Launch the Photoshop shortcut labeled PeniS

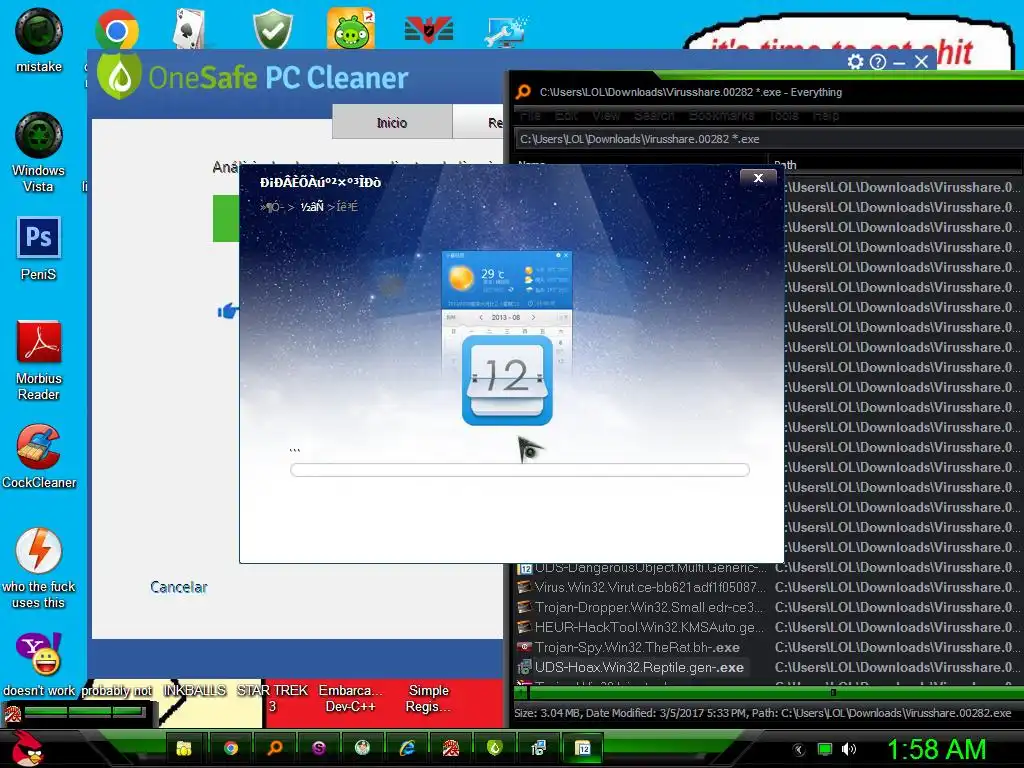[x=39, y=238]
